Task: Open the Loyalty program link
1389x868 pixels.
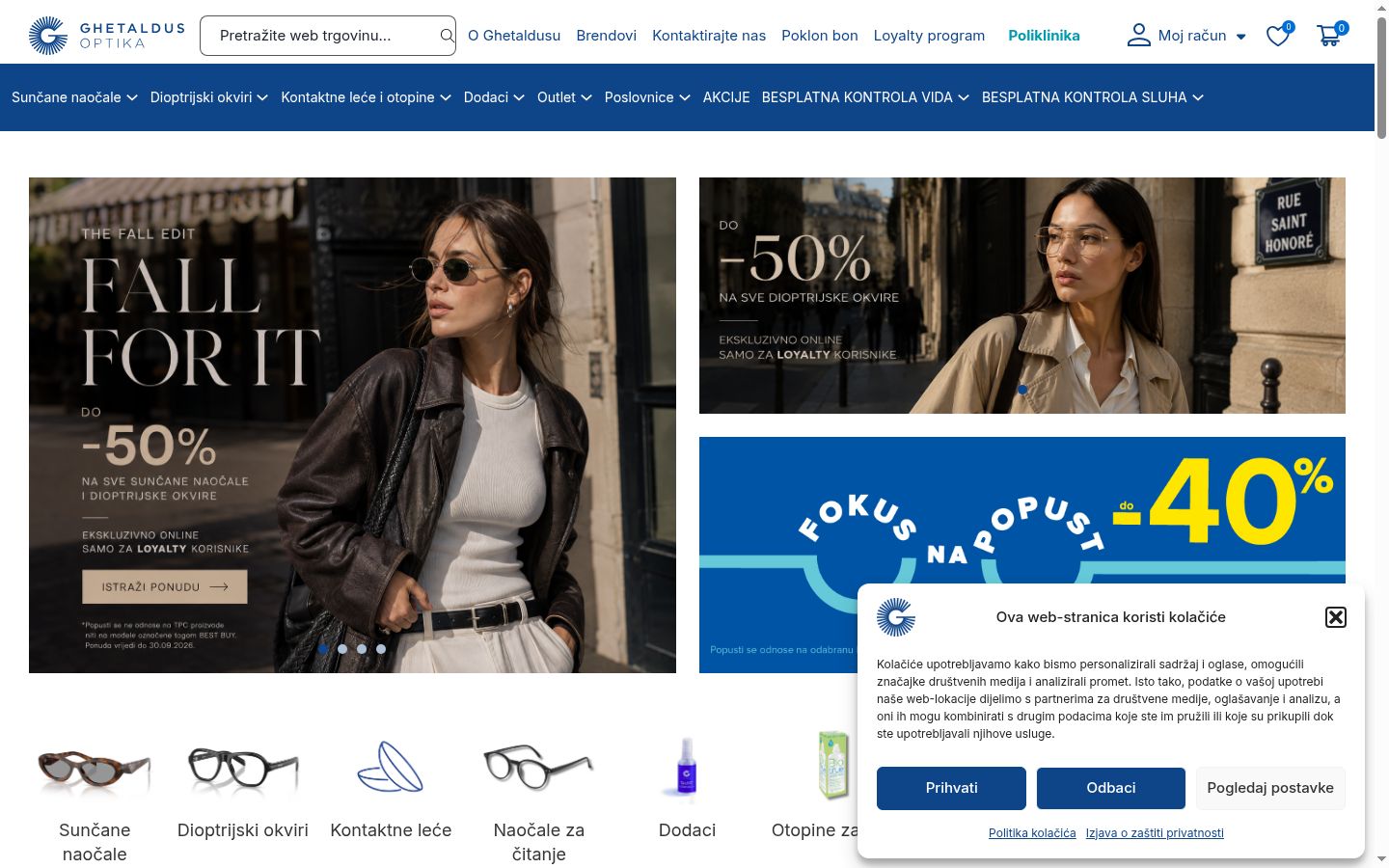Action: coord(930,36)
